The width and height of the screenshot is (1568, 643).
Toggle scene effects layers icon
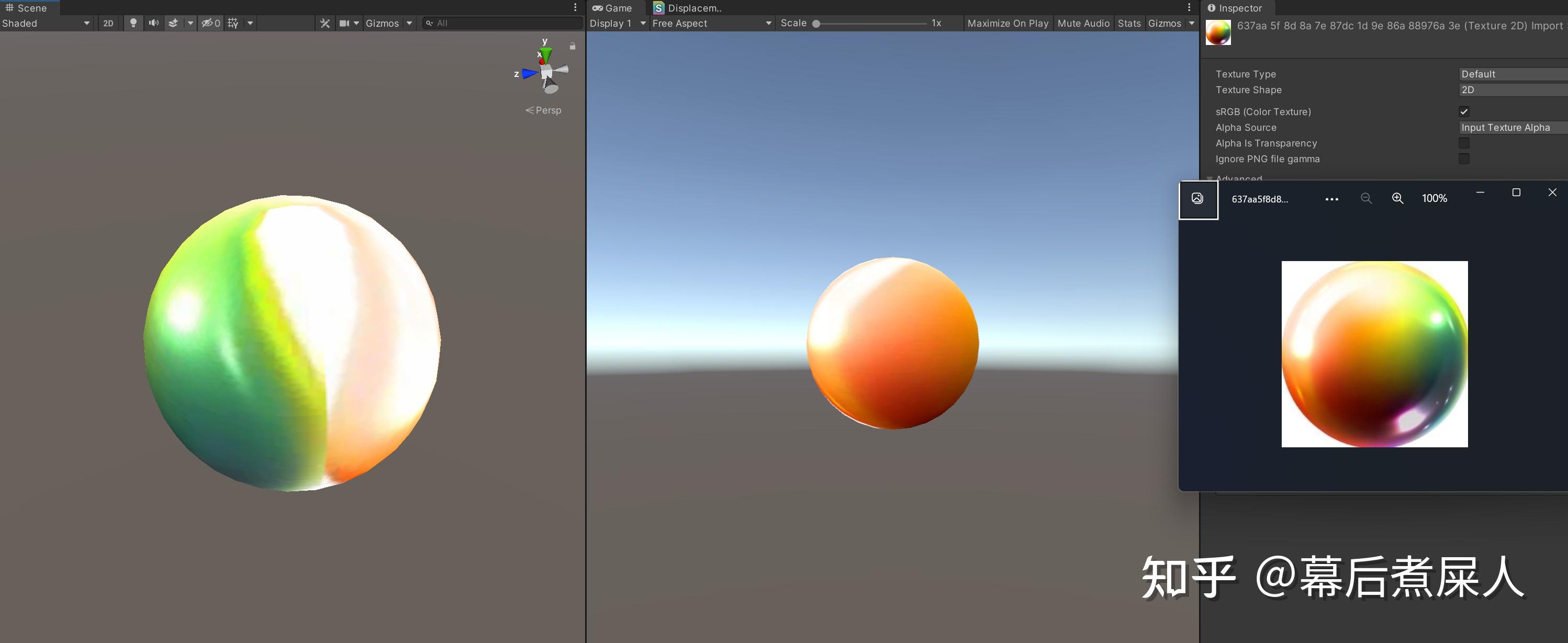click(173, 23)
